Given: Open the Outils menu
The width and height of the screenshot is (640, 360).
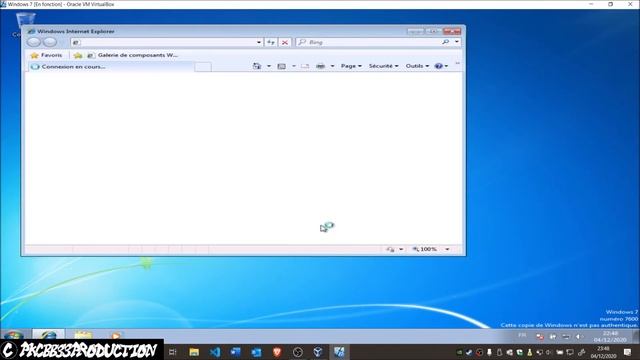Looking at the screenshot, I should [x=417, y=66].
